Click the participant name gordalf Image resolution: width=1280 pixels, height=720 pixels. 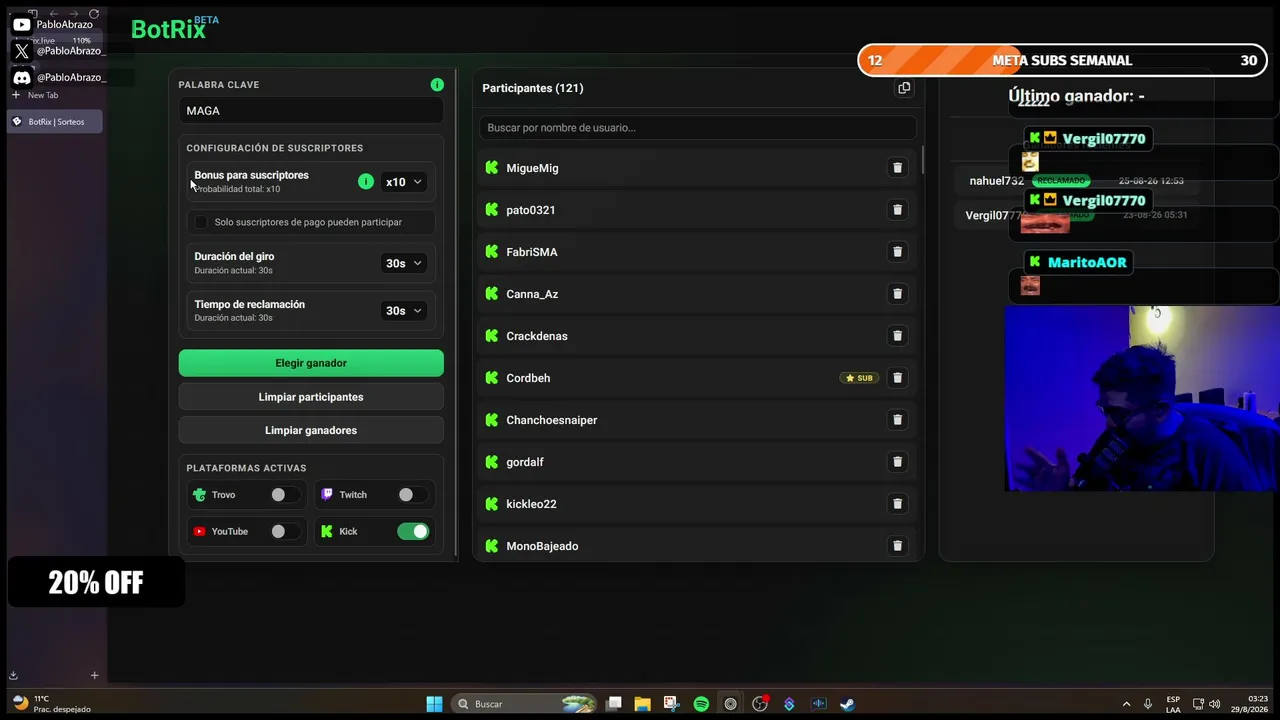525,462
